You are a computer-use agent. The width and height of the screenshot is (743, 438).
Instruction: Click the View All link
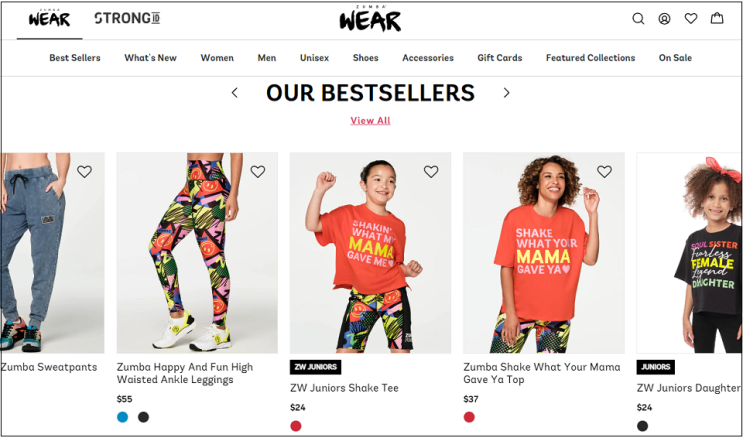click(x=370, y=121)
